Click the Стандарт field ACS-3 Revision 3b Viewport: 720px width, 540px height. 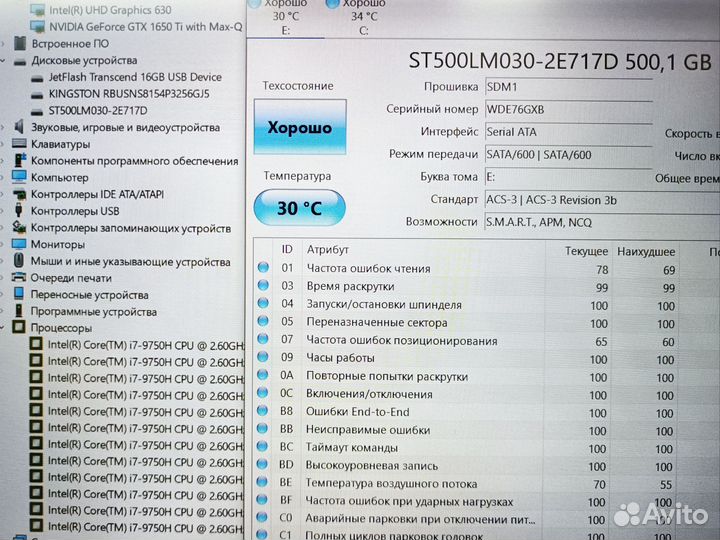point(602,200)
